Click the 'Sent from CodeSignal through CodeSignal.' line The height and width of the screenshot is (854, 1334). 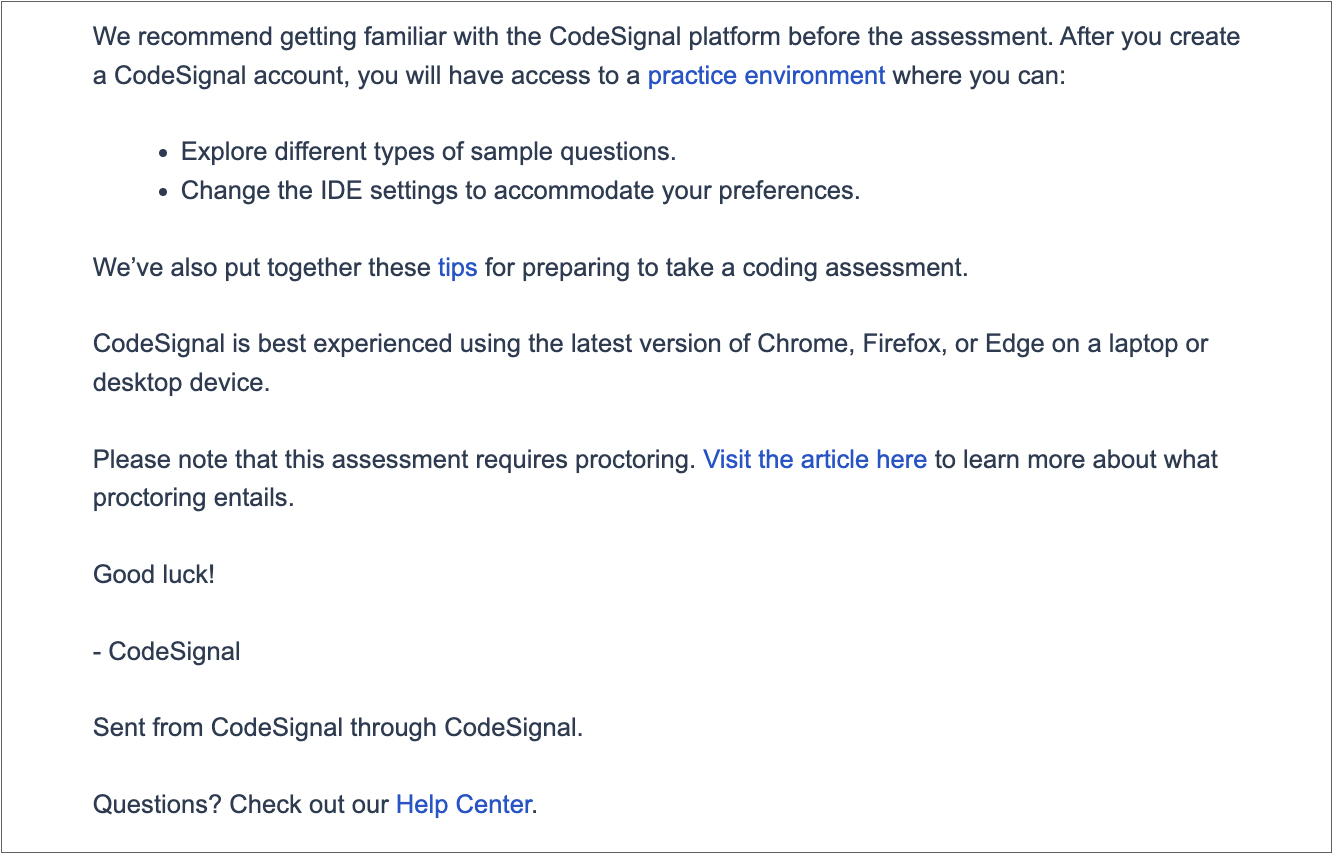click(x=338, y=727)
